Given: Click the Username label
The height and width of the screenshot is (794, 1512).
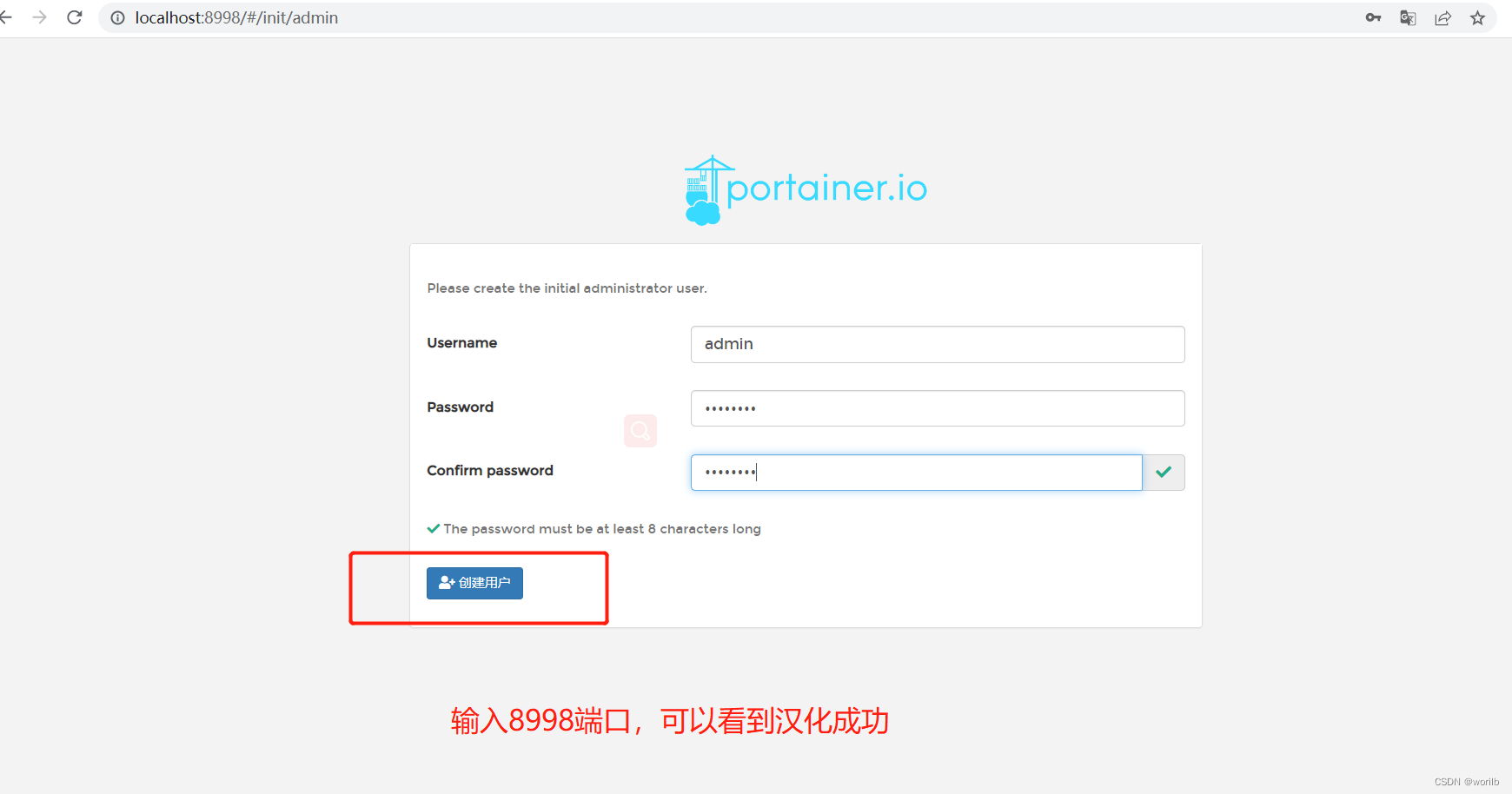Looking at the screenshot, I should coord(462,343).
